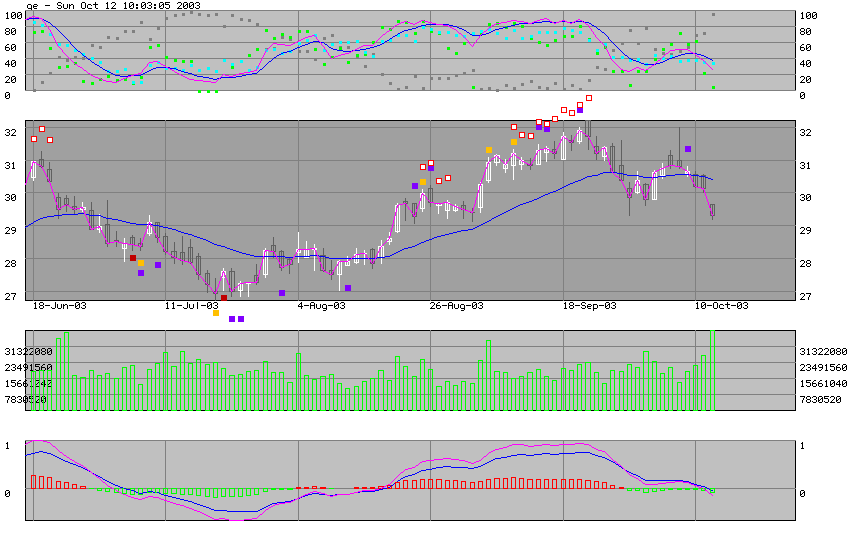This screenshot has width=860, height=550.
Task: Click the 4-Aug-03 date label
Action: tap(324, 305)
